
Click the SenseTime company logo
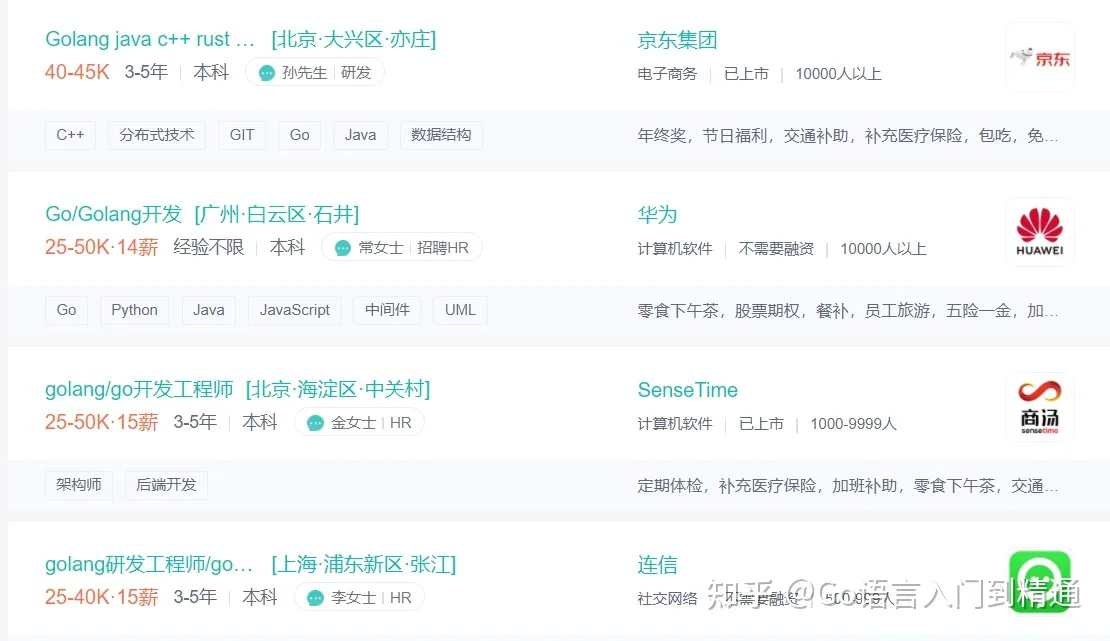point(1039,407)
